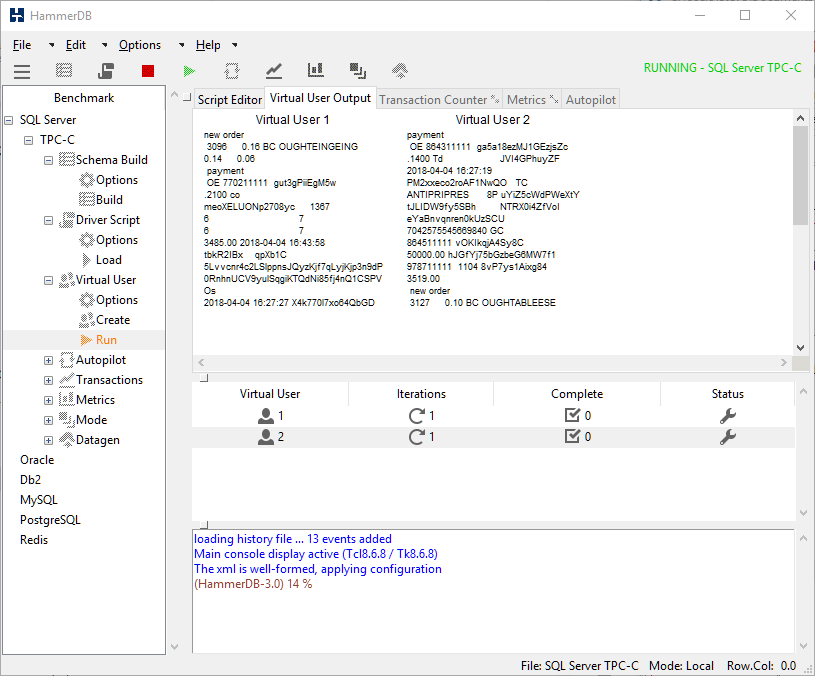The height and width of the screenshot is (676, 815).
Task: Click the Datagen toolbar icon
Action: point(400,70)
